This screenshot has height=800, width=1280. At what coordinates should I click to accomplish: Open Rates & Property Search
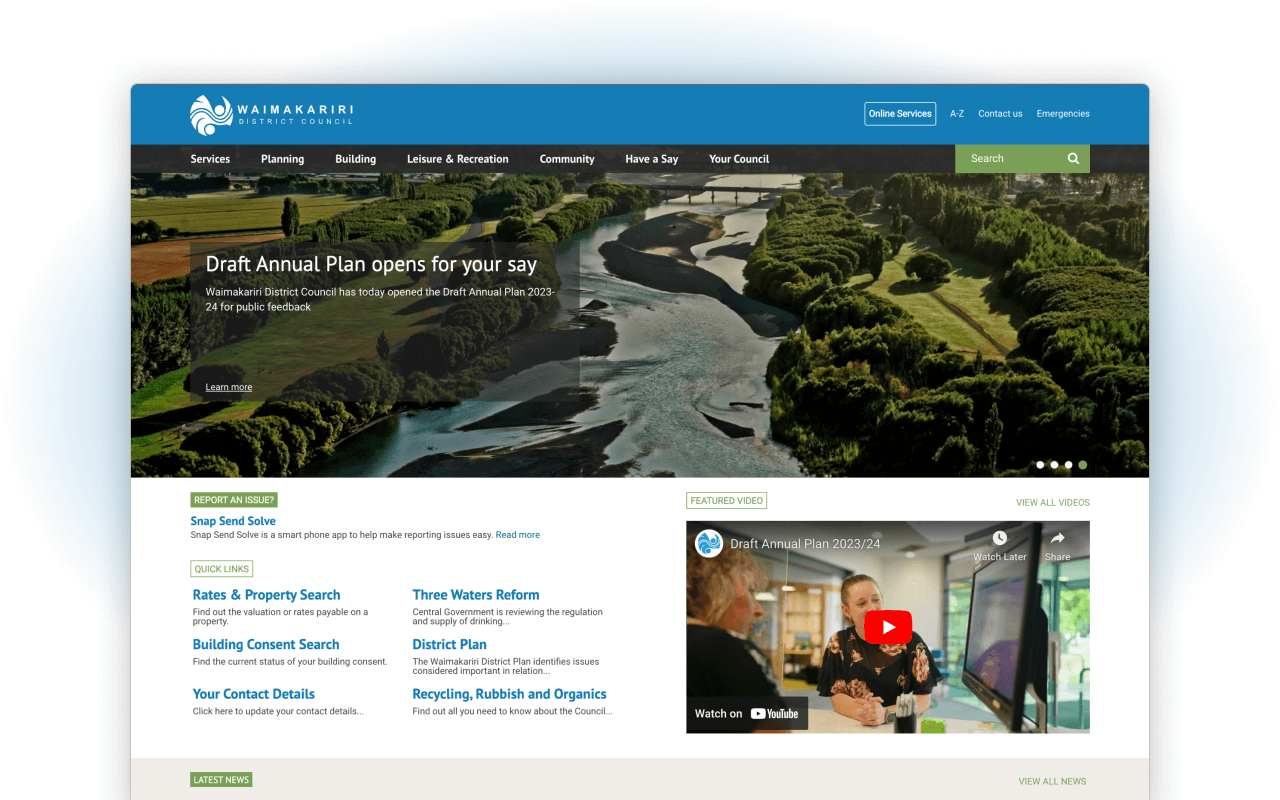(x=266, y=595)
